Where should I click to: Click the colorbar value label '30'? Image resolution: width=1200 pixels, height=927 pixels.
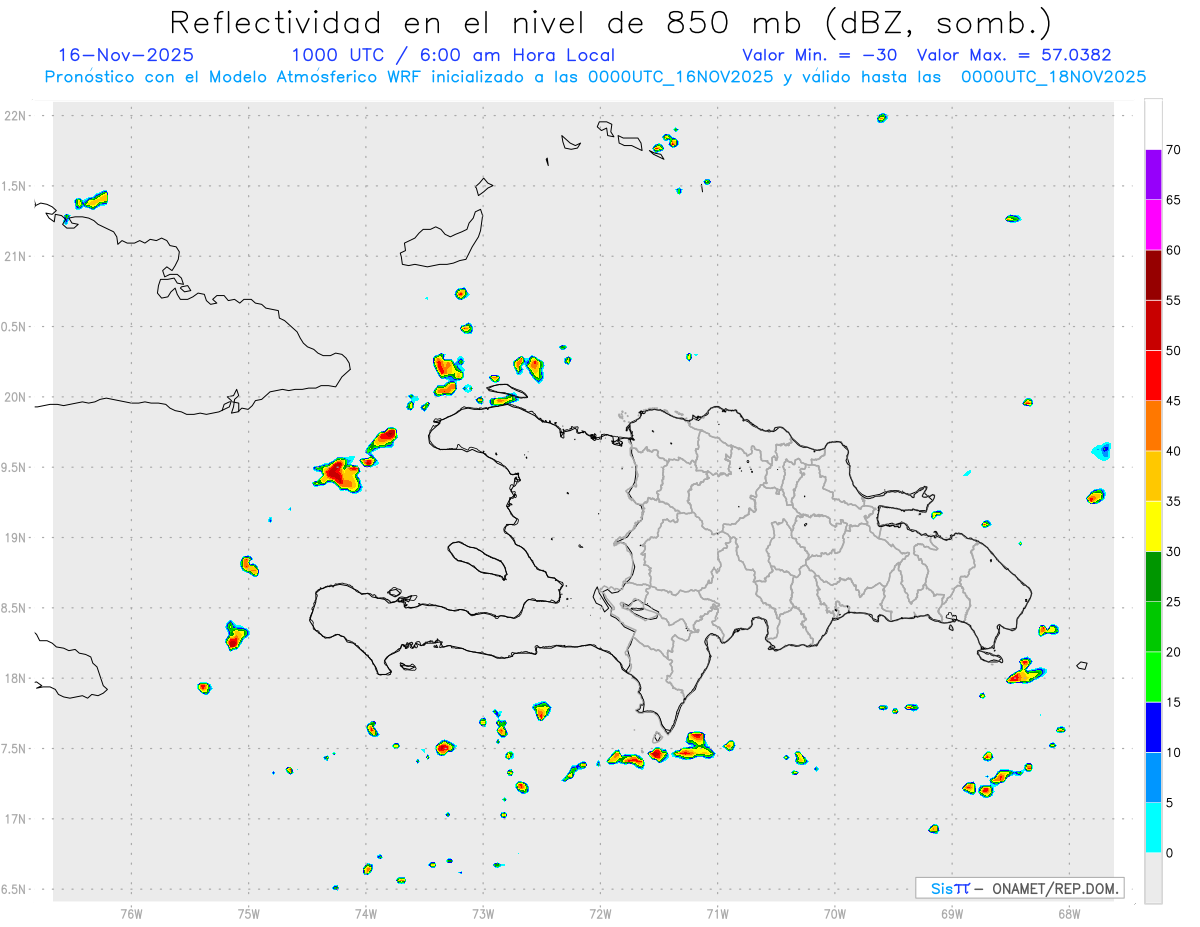(x=1174, y=552)
